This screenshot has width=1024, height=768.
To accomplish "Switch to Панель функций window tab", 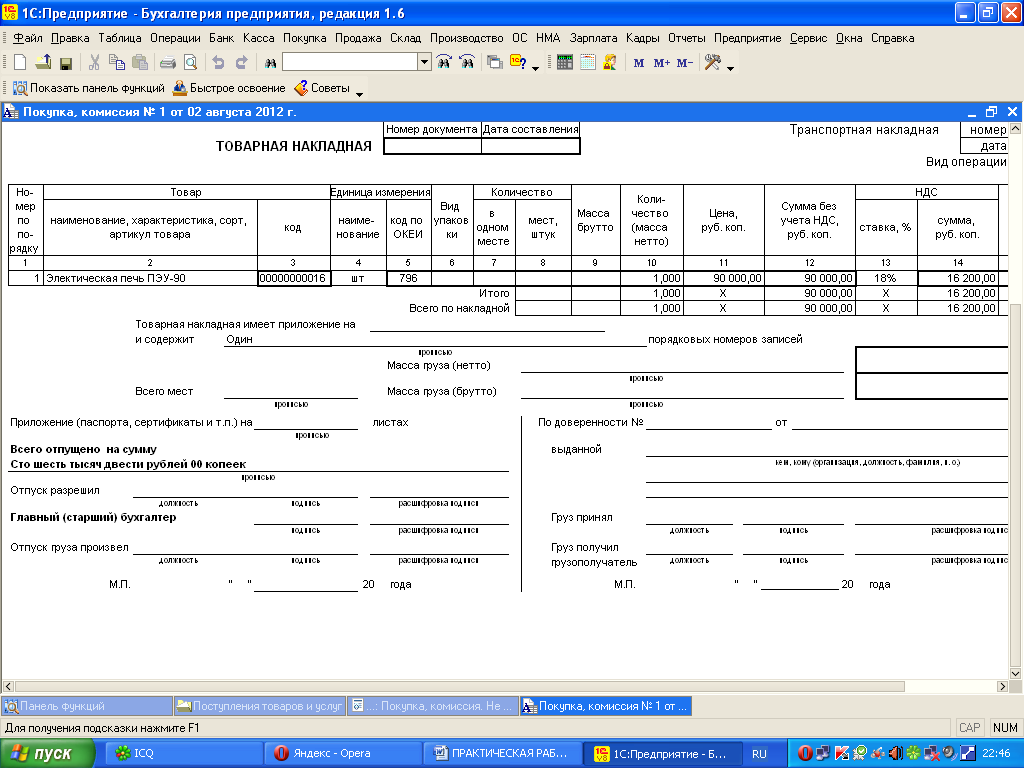I will [87, 706].
